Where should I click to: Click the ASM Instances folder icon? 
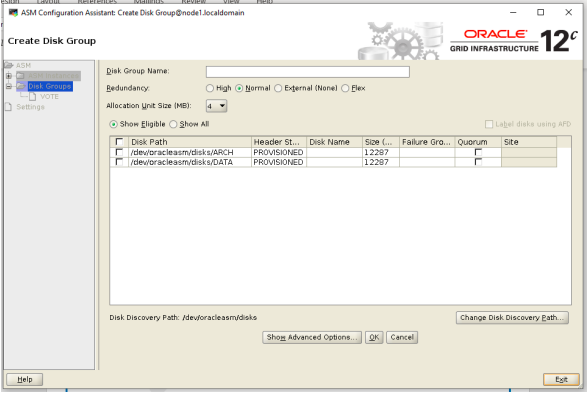21,76
